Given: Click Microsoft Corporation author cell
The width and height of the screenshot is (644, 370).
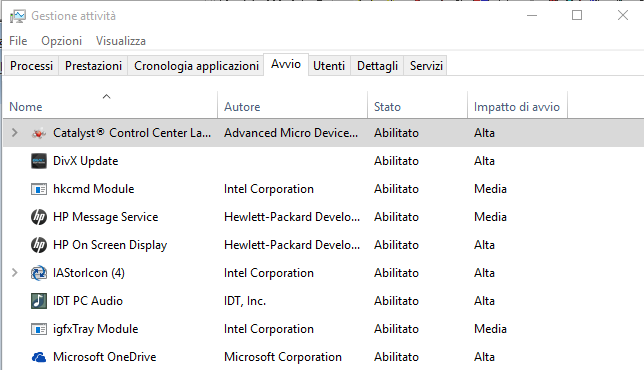Looking at the screenshot, I should (x=283, y=357).
